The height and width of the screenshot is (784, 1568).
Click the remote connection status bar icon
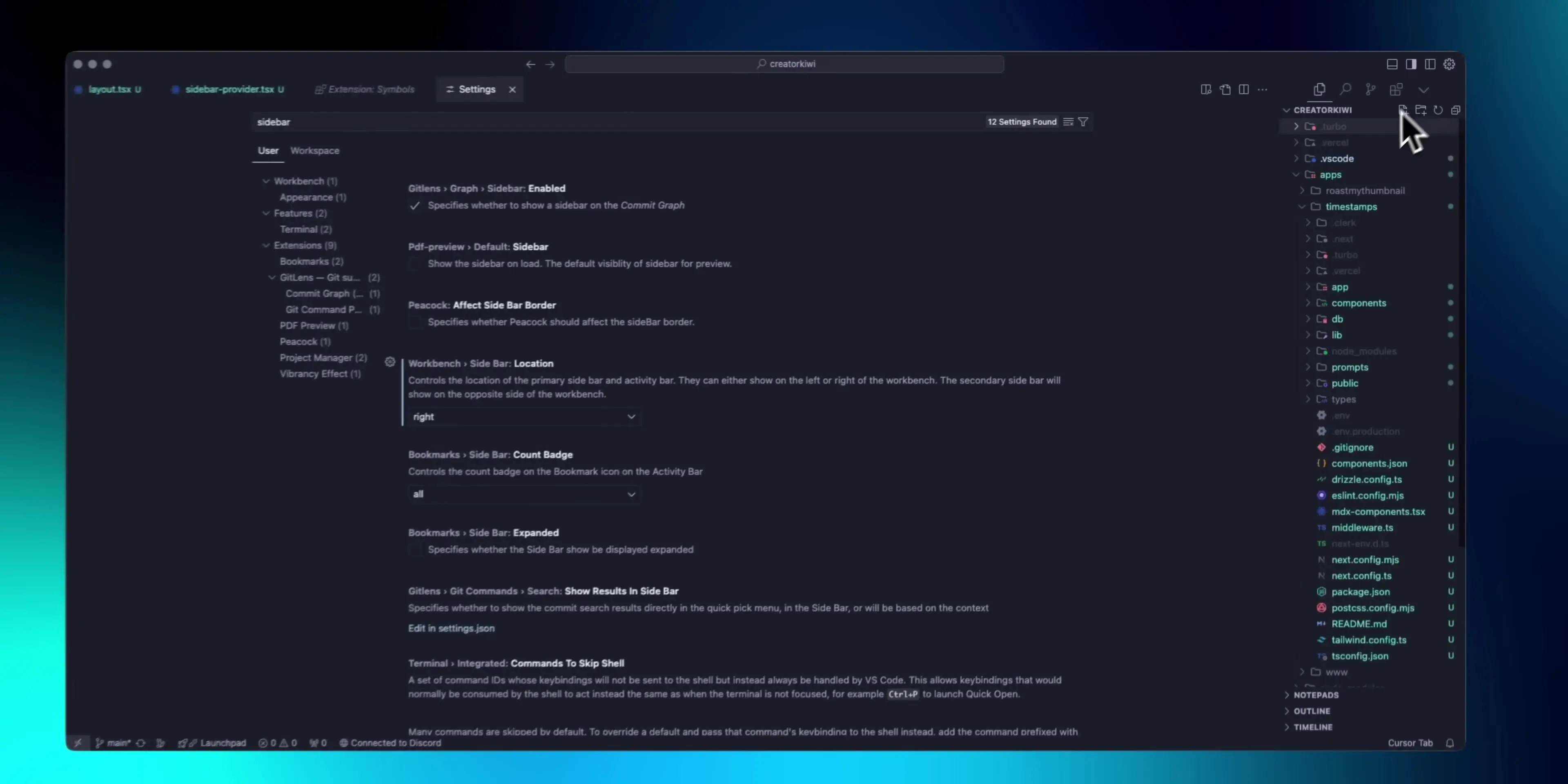pos(78,743)
